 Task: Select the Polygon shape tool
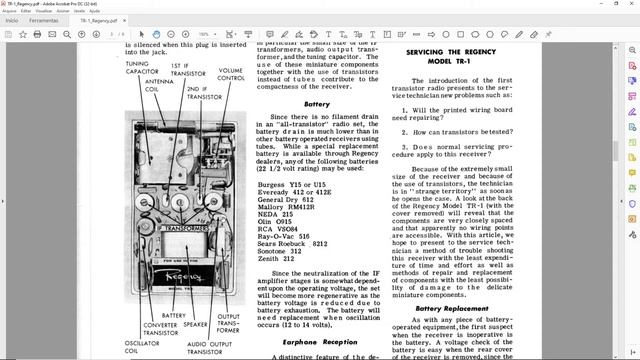tap(490, 35)
